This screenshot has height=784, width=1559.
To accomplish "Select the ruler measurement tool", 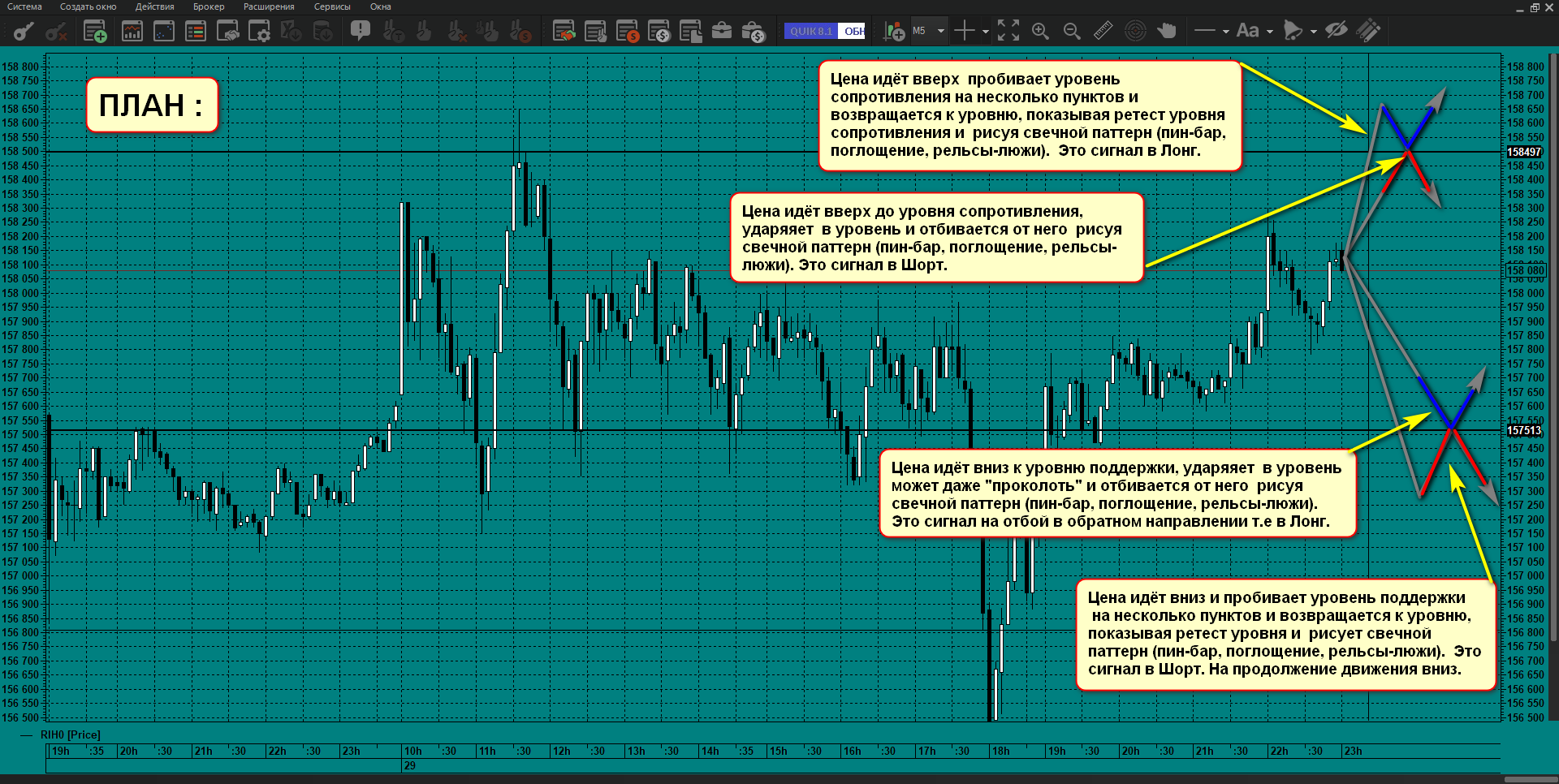I will [x=1103, y=31].
